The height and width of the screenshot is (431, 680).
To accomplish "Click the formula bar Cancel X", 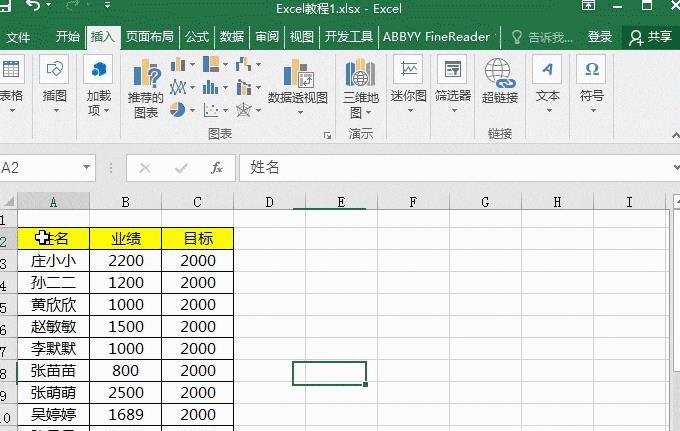I will click(145, 168).
